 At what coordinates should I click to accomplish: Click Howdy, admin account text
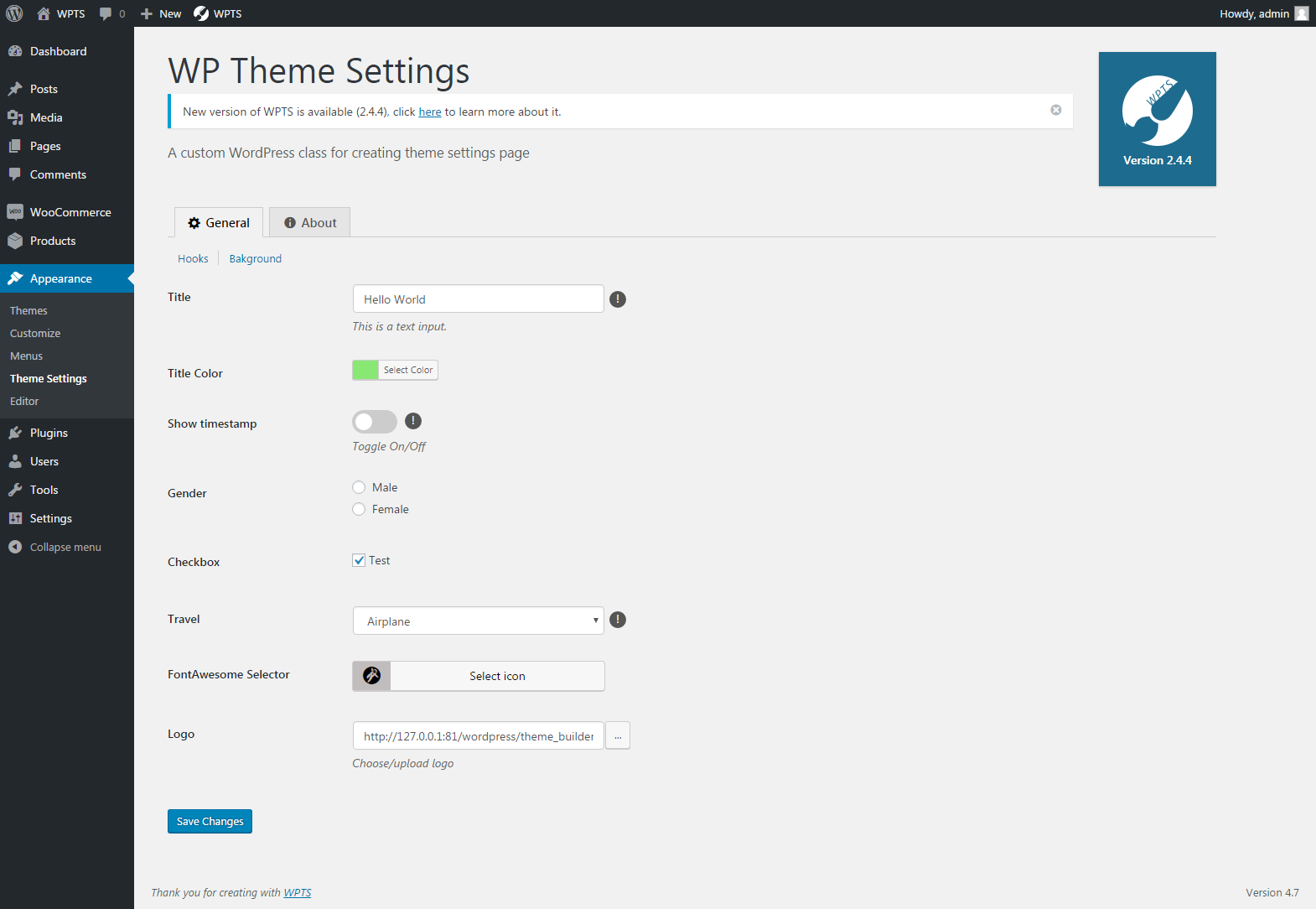coord(1254,13)
